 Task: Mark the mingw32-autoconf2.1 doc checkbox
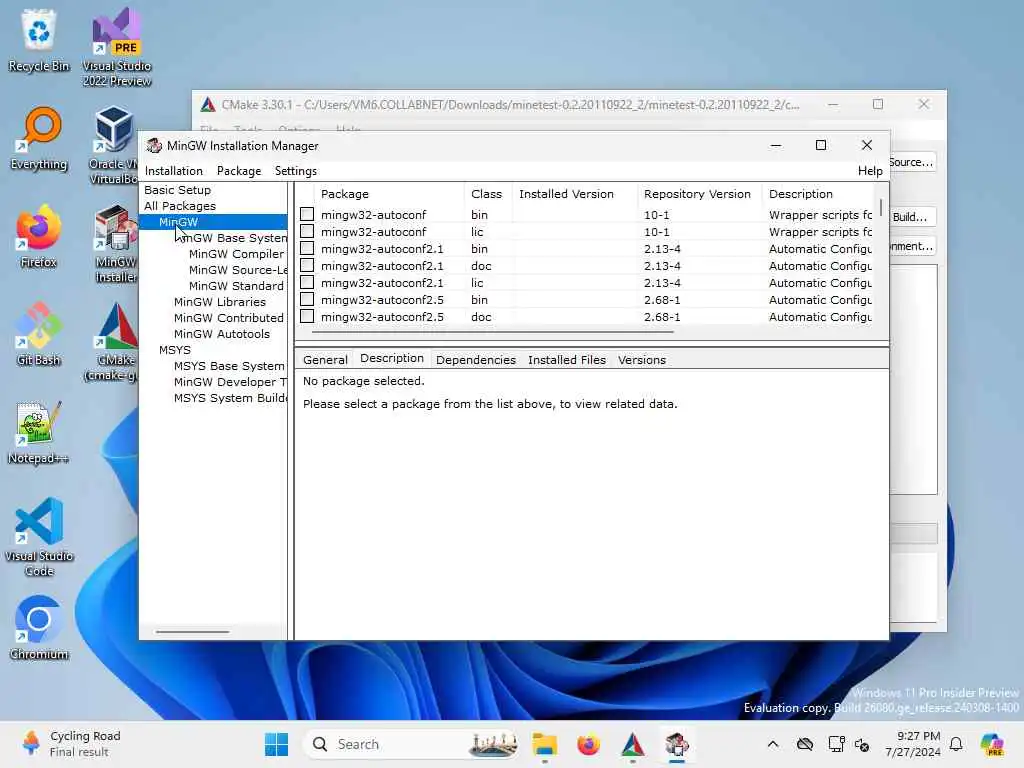point(307,265)
